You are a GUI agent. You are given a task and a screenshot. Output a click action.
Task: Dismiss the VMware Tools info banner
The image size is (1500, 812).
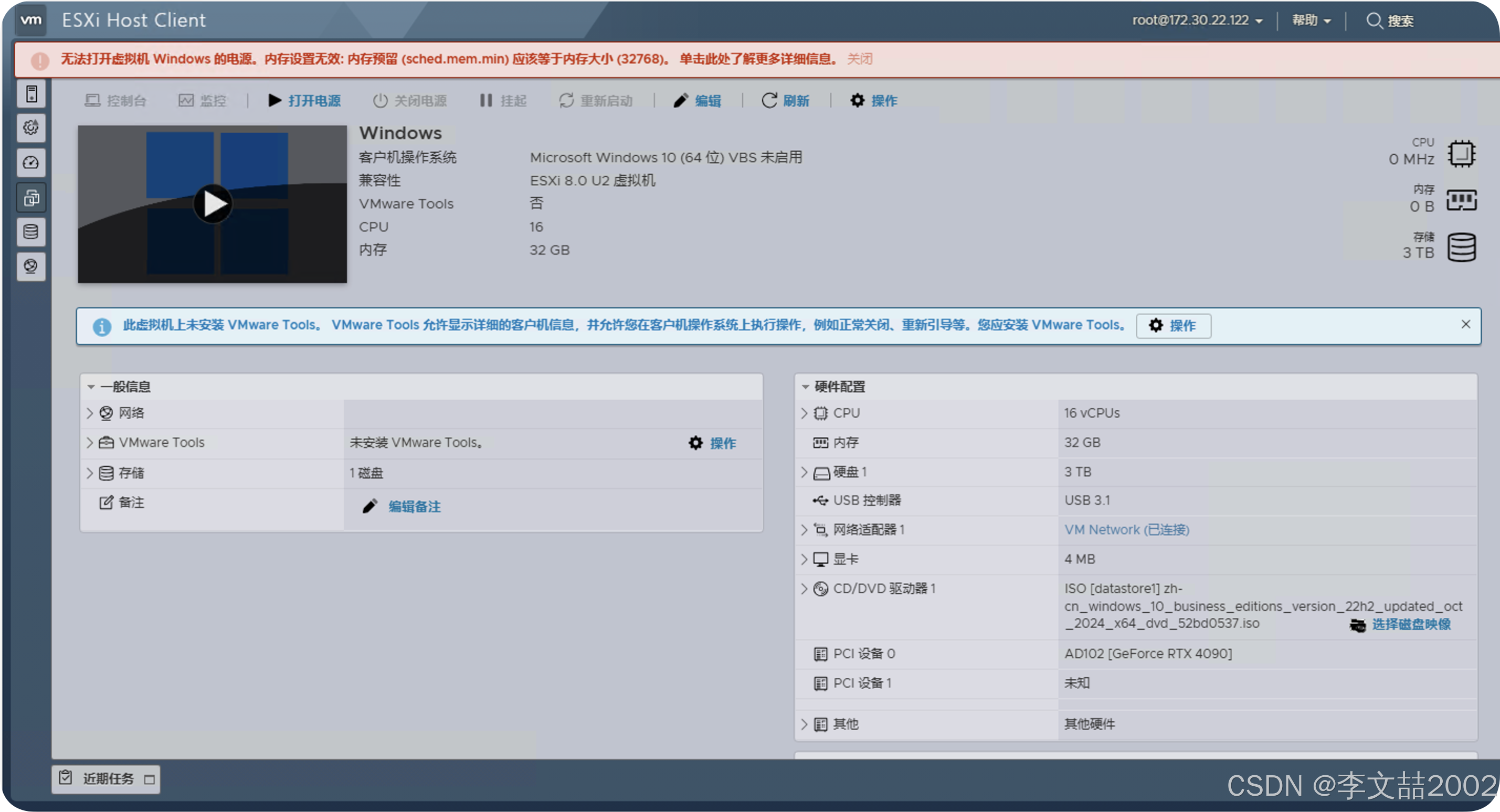[x=1466, y=324]
